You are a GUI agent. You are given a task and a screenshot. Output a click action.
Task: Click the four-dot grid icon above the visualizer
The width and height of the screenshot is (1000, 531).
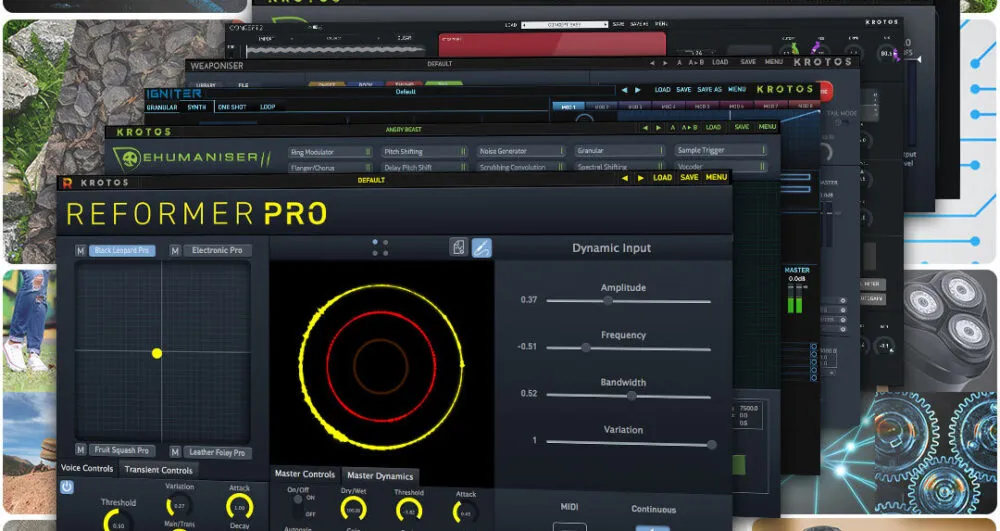click(380, 246)
